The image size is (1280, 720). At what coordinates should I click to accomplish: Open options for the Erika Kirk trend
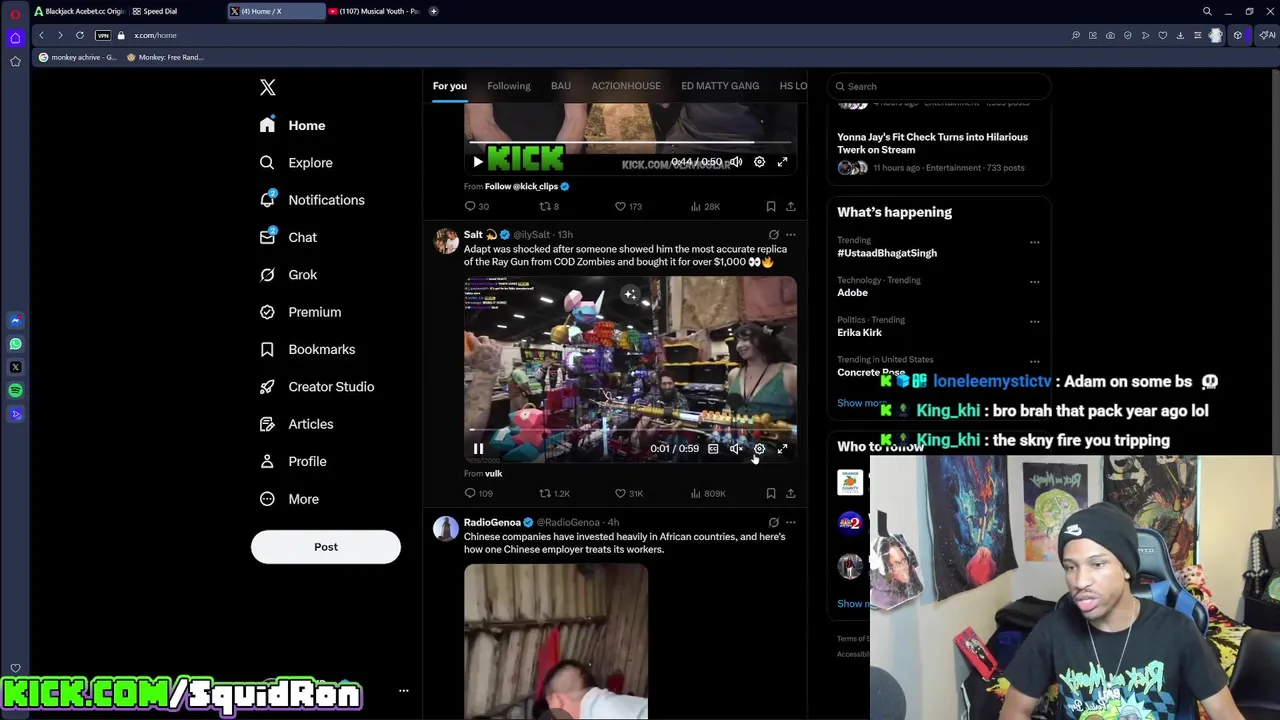(x=1034, y=322)
